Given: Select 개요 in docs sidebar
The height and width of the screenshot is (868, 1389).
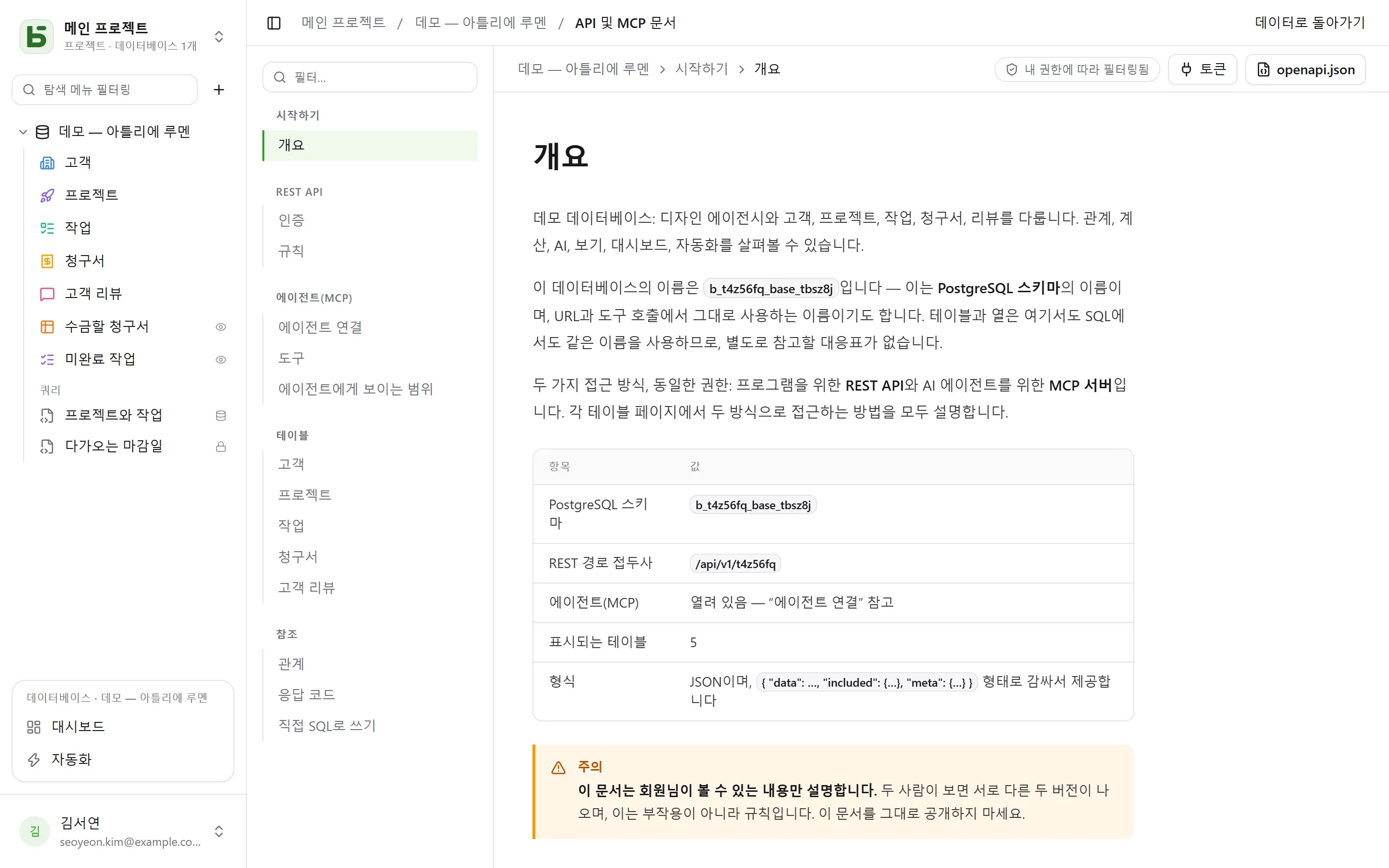Looking at the screenshot, I should click(370, 145).
